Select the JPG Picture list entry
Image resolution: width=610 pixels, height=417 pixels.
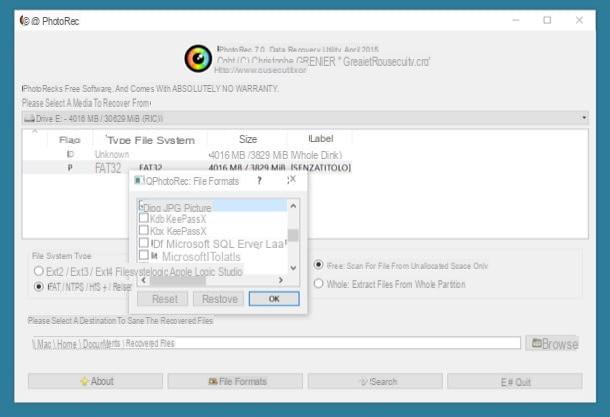(x=212, y=207)
